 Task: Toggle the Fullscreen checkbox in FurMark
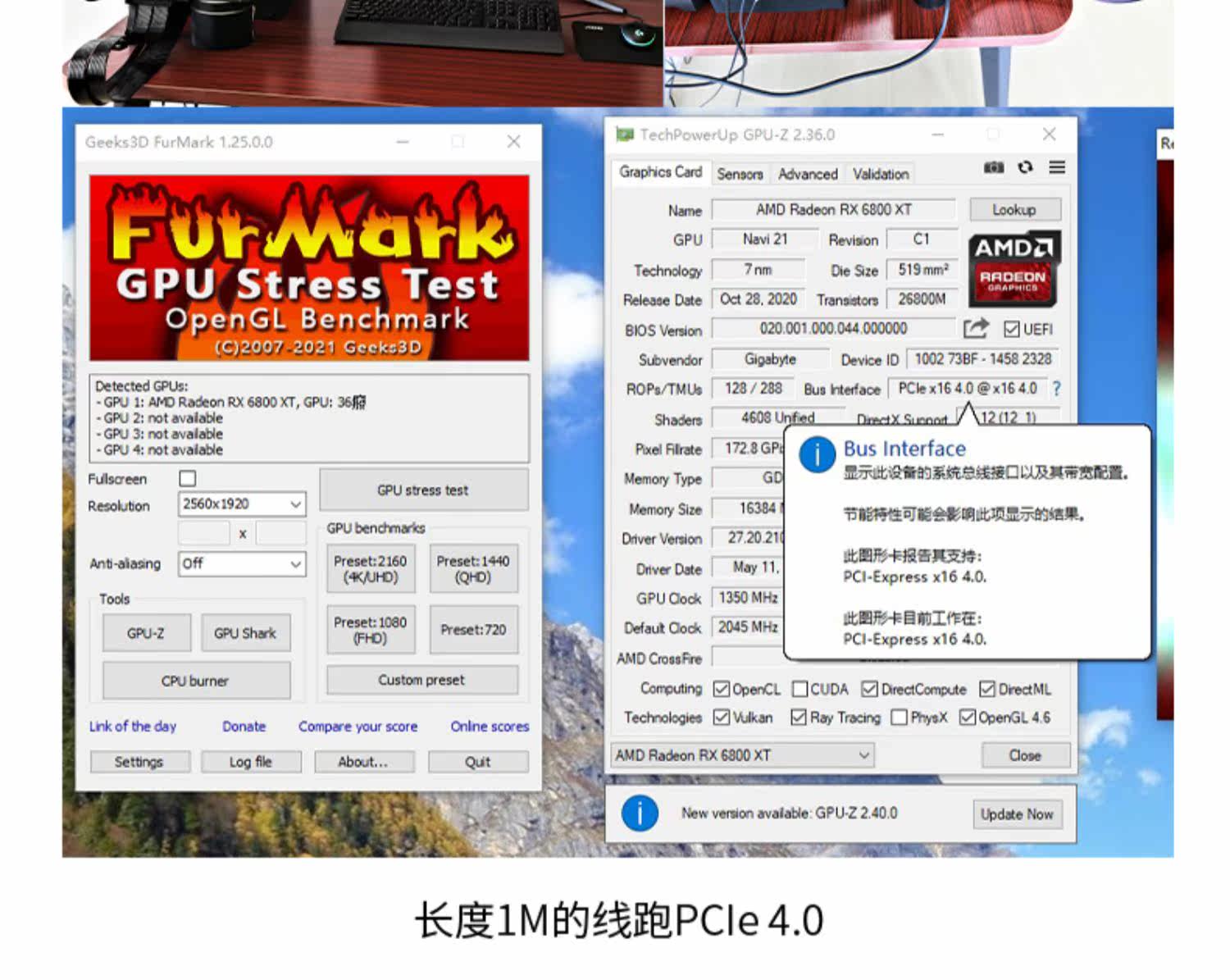(188, 478)
